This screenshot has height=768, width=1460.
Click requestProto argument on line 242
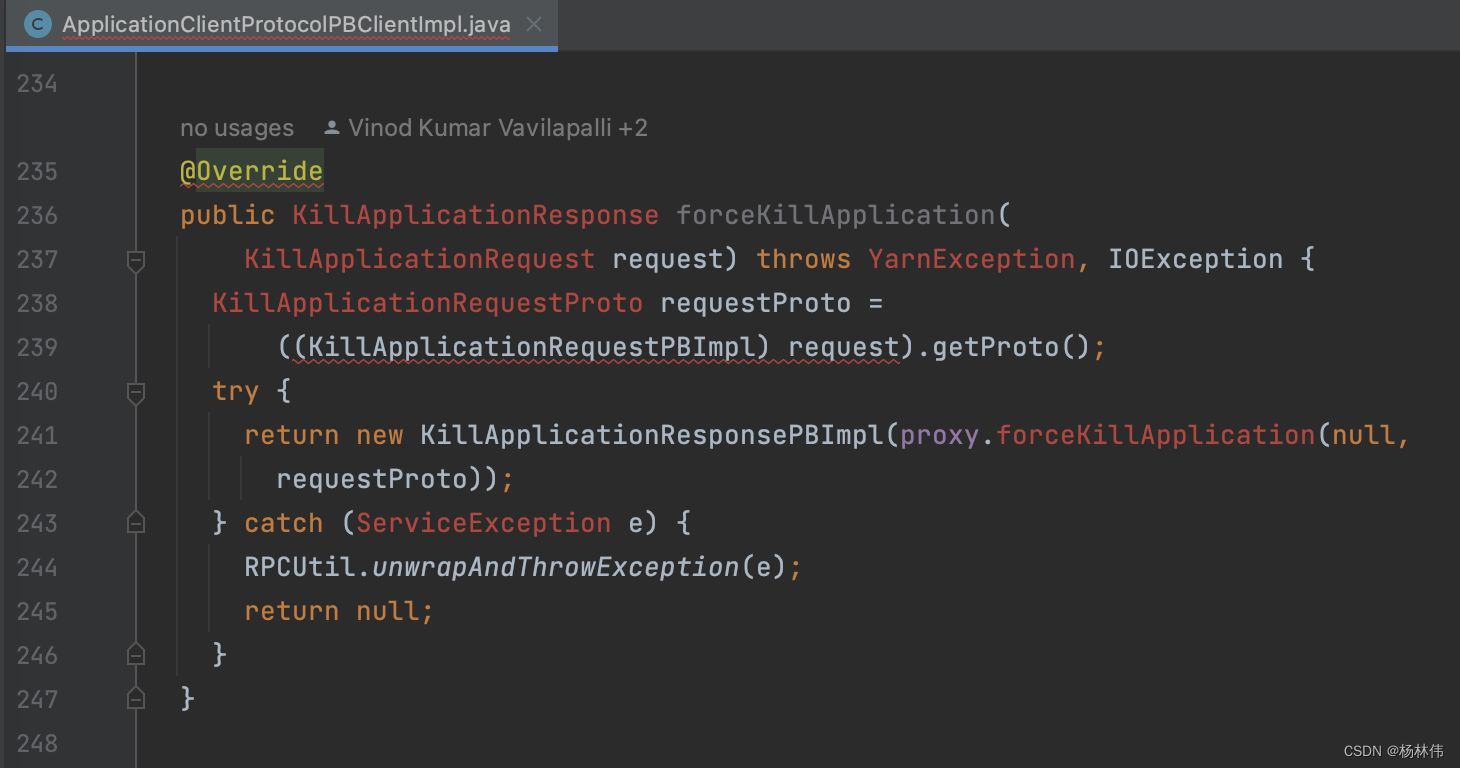(x=372, y=479)
